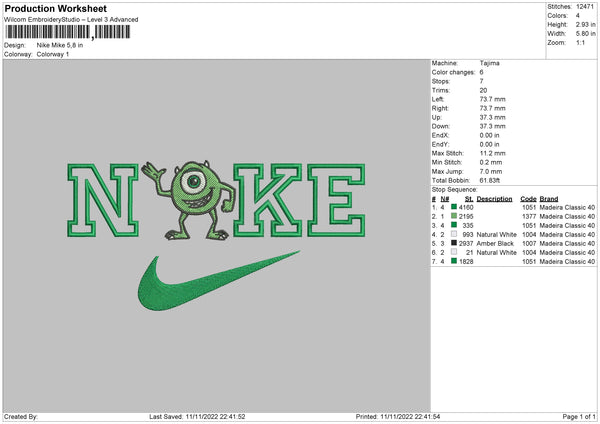The height and width of the screenshot is (424, 600).
Task: Select the green letter K in design
Action: [x=267, y=200]
